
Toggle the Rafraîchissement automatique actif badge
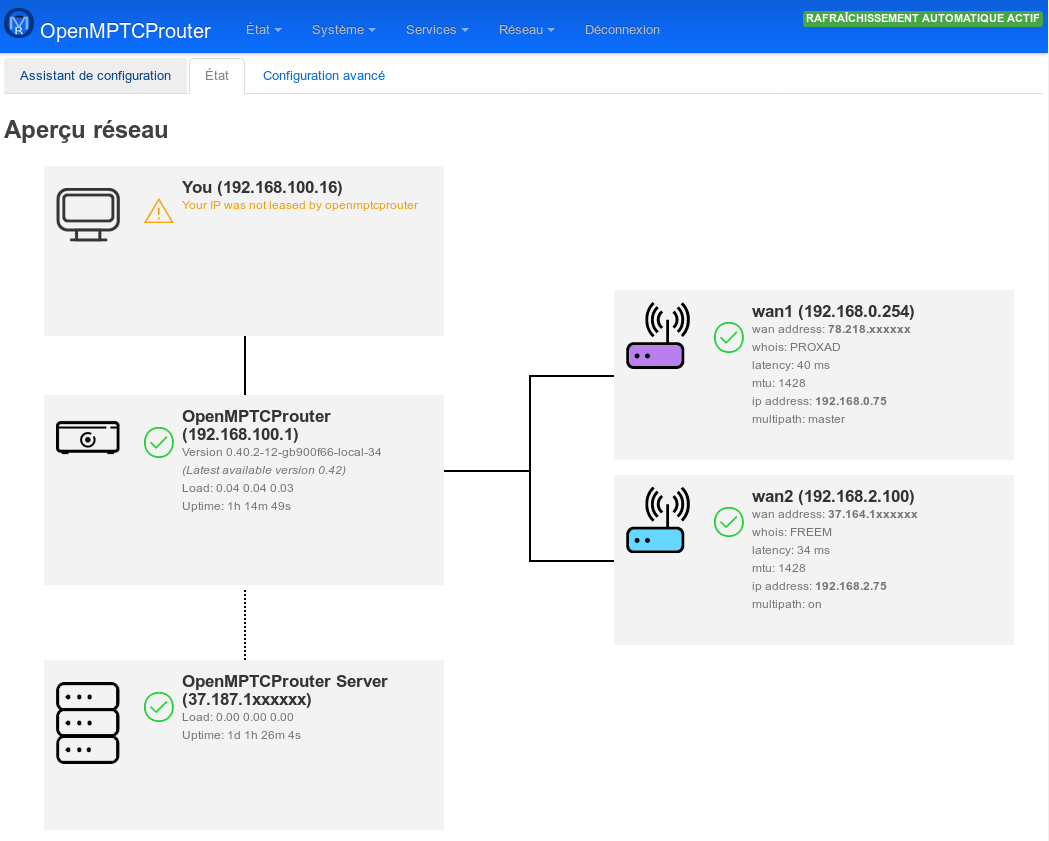923,18
